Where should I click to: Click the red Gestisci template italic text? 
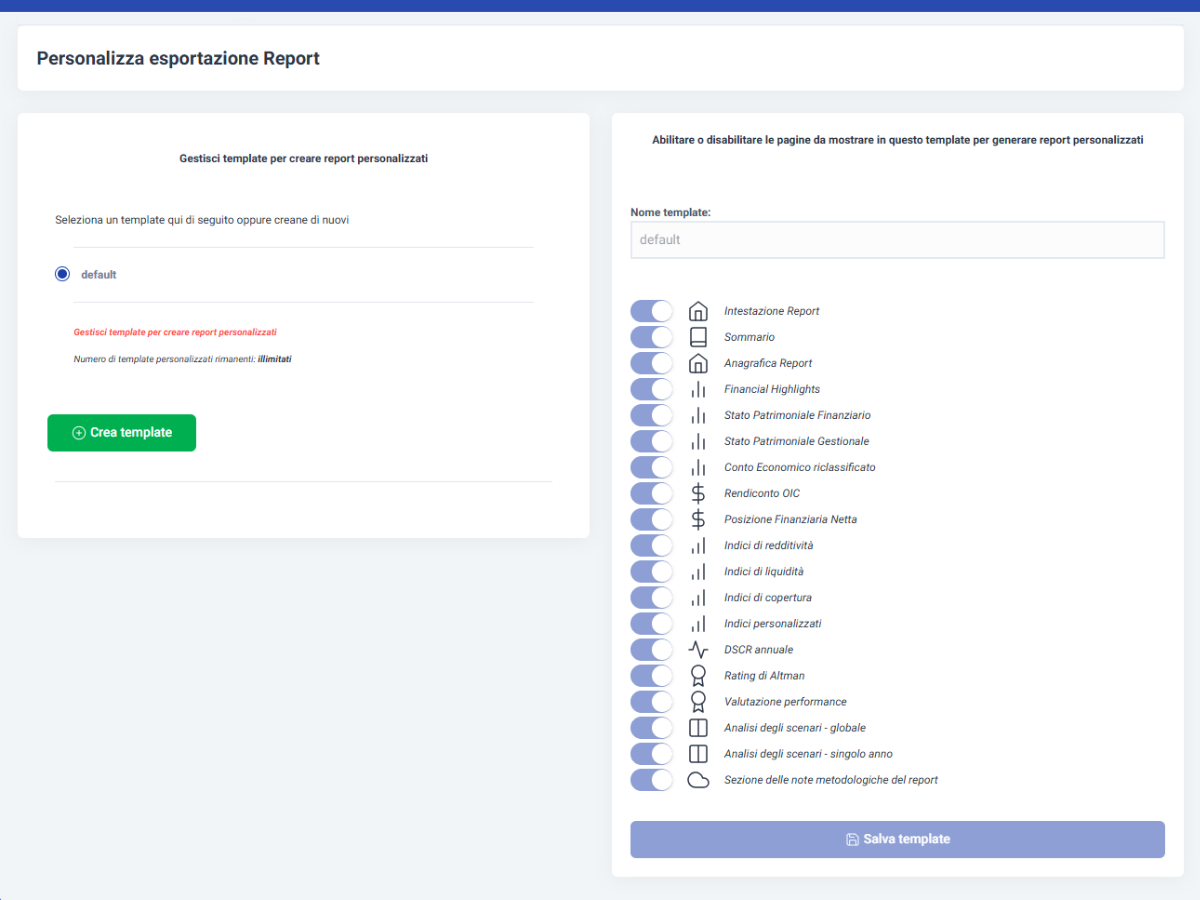(175, 331)
